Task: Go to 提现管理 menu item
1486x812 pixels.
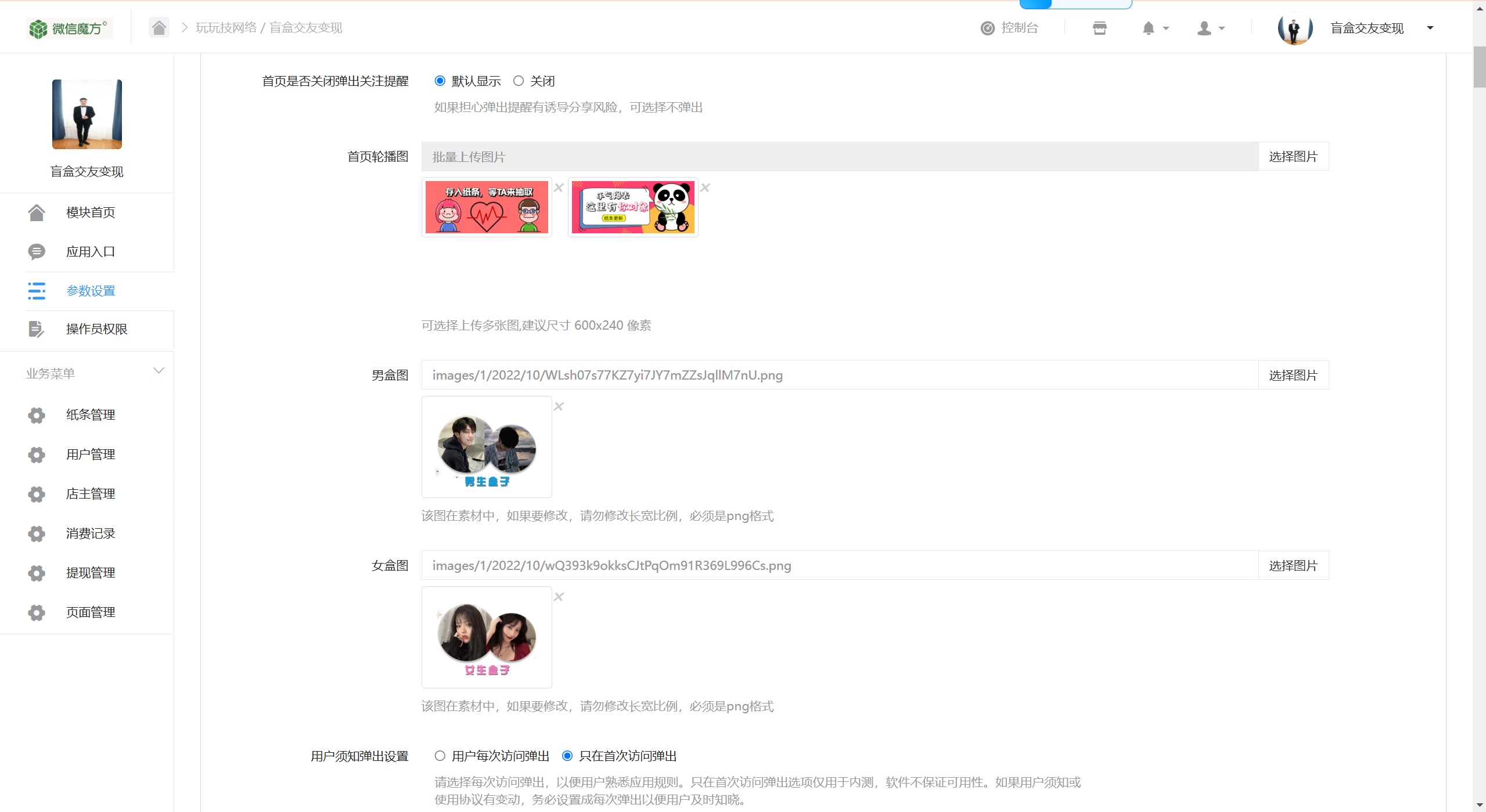Action: pyautogui.click(x=91, y=572)
